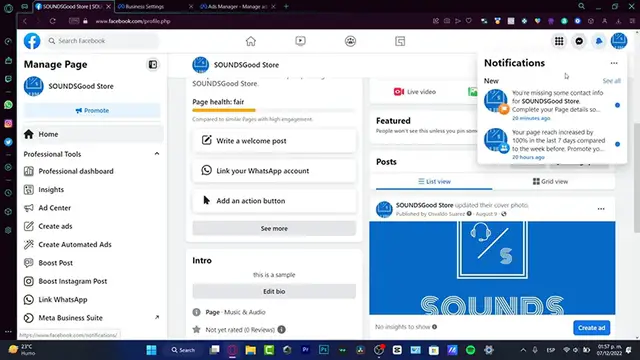The height and width of the screenshot is (360, 640).
Task: Click See all notifications link
Action: [611, 81]
